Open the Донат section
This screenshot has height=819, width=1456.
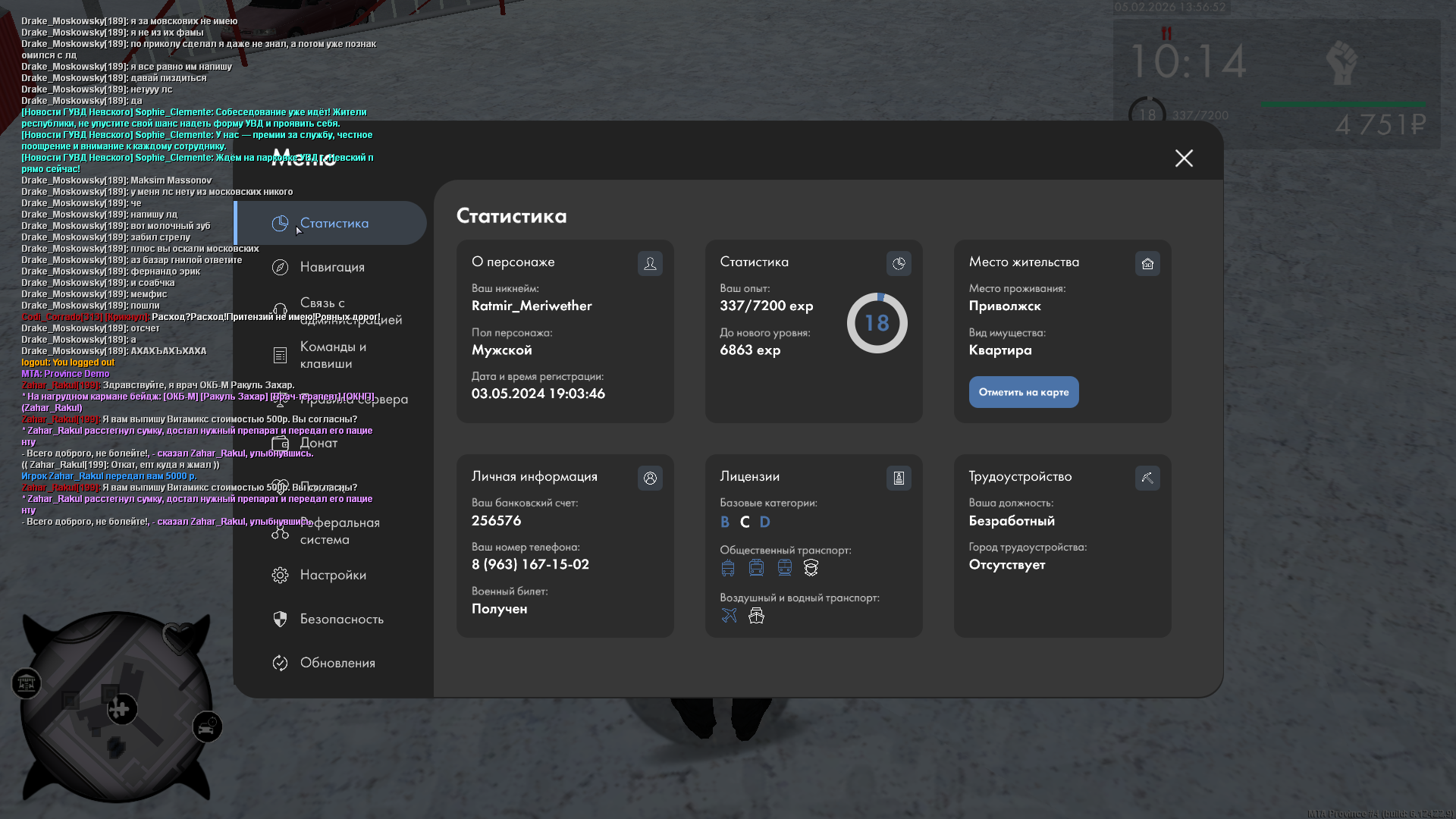coord(318,443)
